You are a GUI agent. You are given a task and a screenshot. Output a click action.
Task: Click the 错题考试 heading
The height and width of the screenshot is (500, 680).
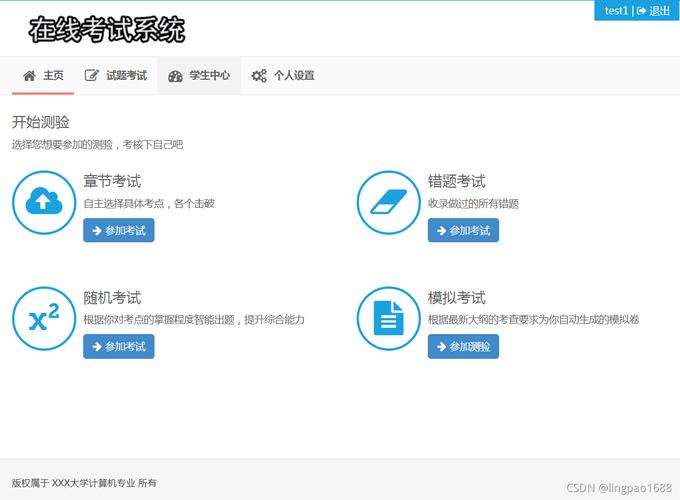coord(457,181)
